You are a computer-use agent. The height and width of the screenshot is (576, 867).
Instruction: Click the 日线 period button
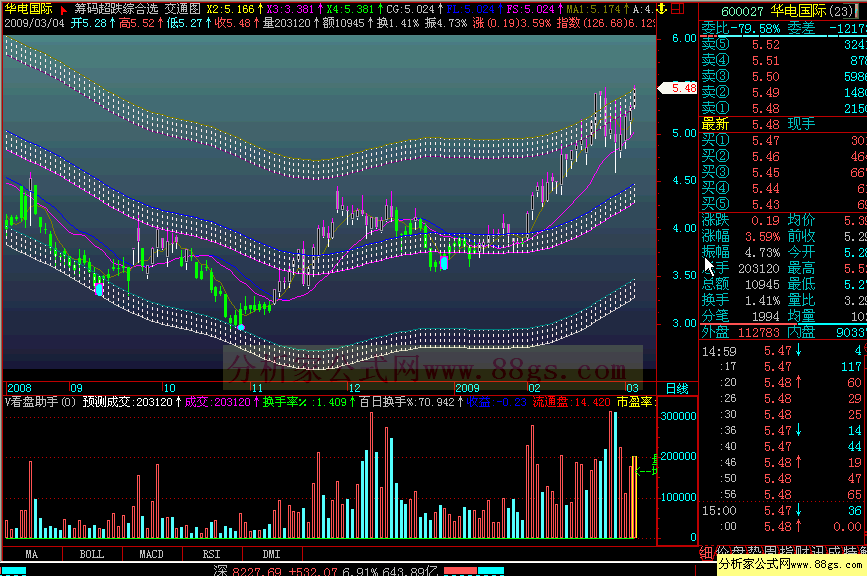(x=677, y=388)
